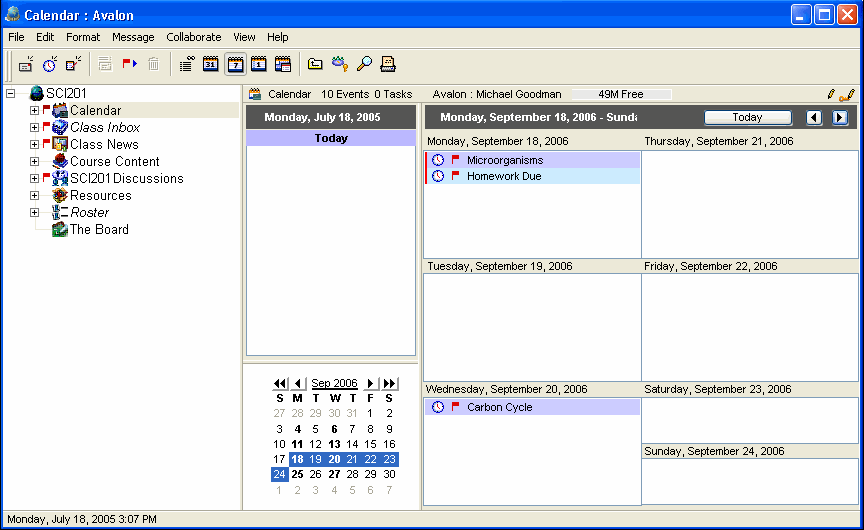Screen dimensions: 864x530
Task: Click the pencil icon in the header bar
Action: click(x=831, y=94)
